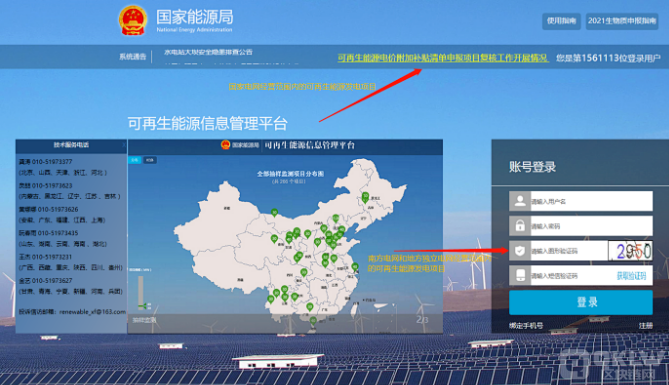Click the blue 登录 login button

coord(581,302)
